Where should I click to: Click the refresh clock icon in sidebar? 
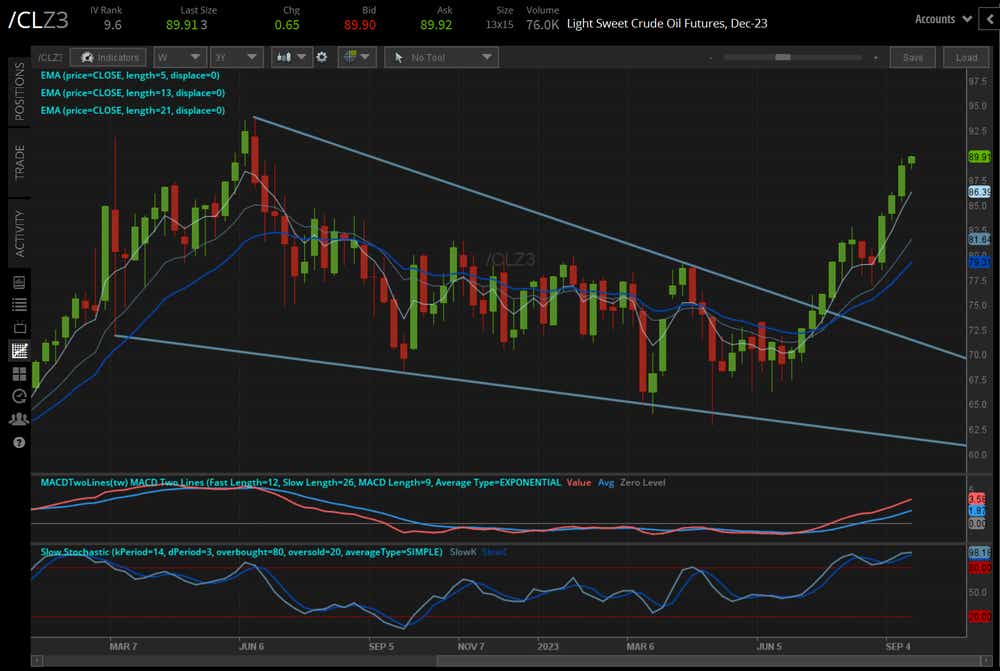(19, 396)
